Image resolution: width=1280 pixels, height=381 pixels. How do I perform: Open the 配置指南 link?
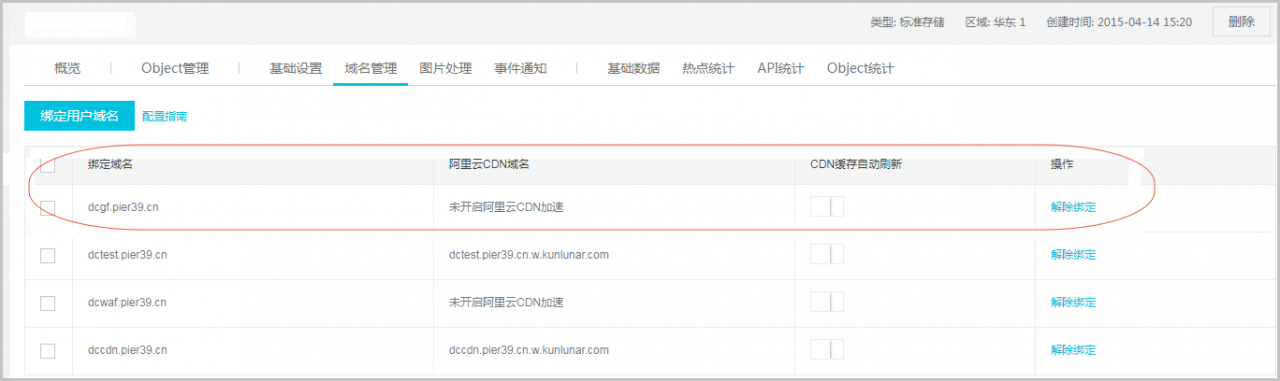(x=164, y=116)
